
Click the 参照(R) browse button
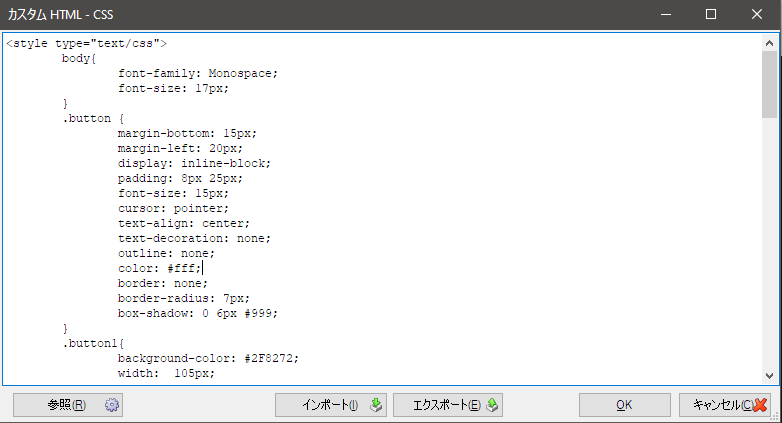[x=68, y=405]
